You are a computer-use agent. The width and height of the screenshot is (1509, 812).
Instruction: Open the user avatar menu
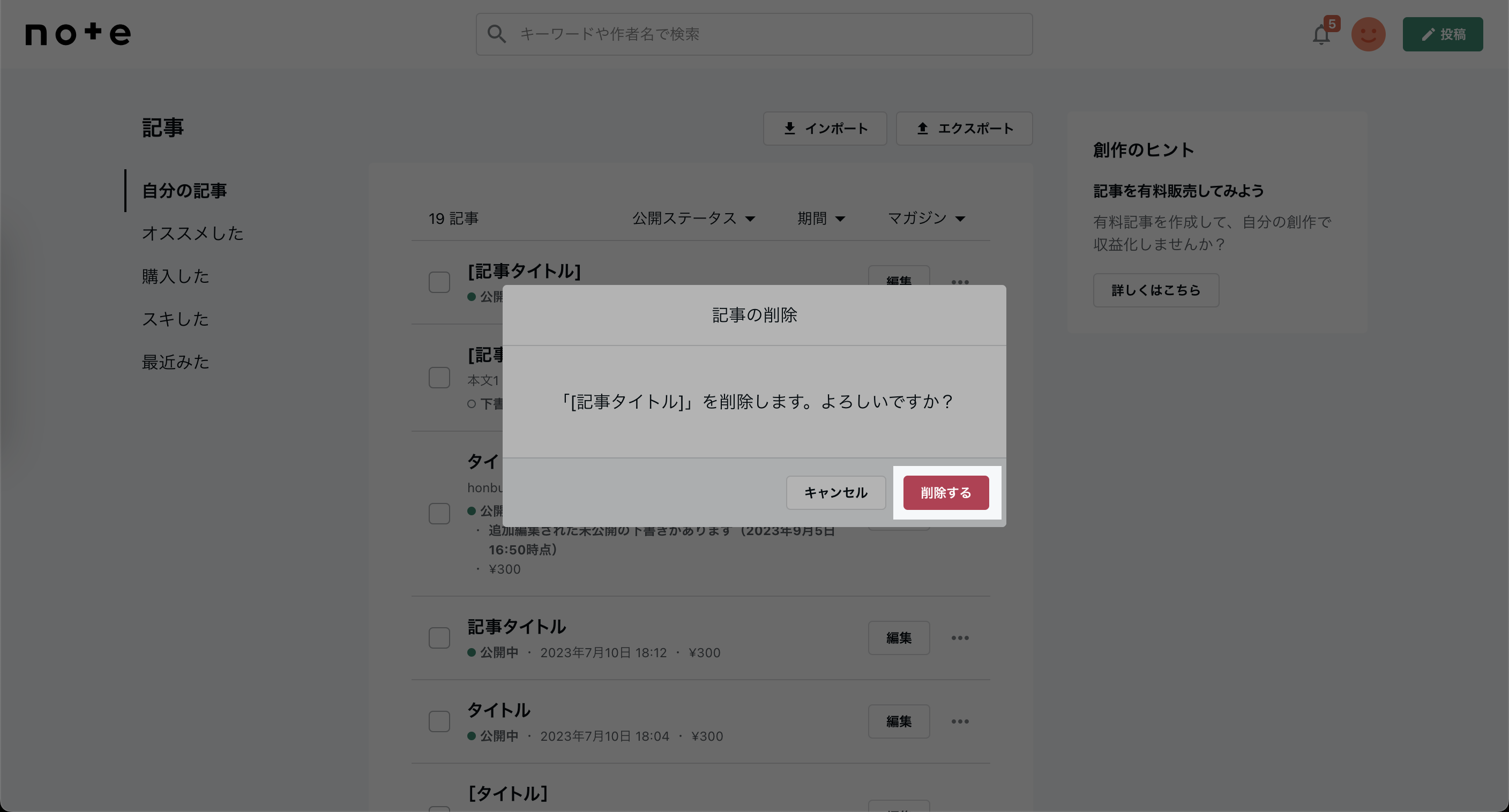pos(1369,34)
